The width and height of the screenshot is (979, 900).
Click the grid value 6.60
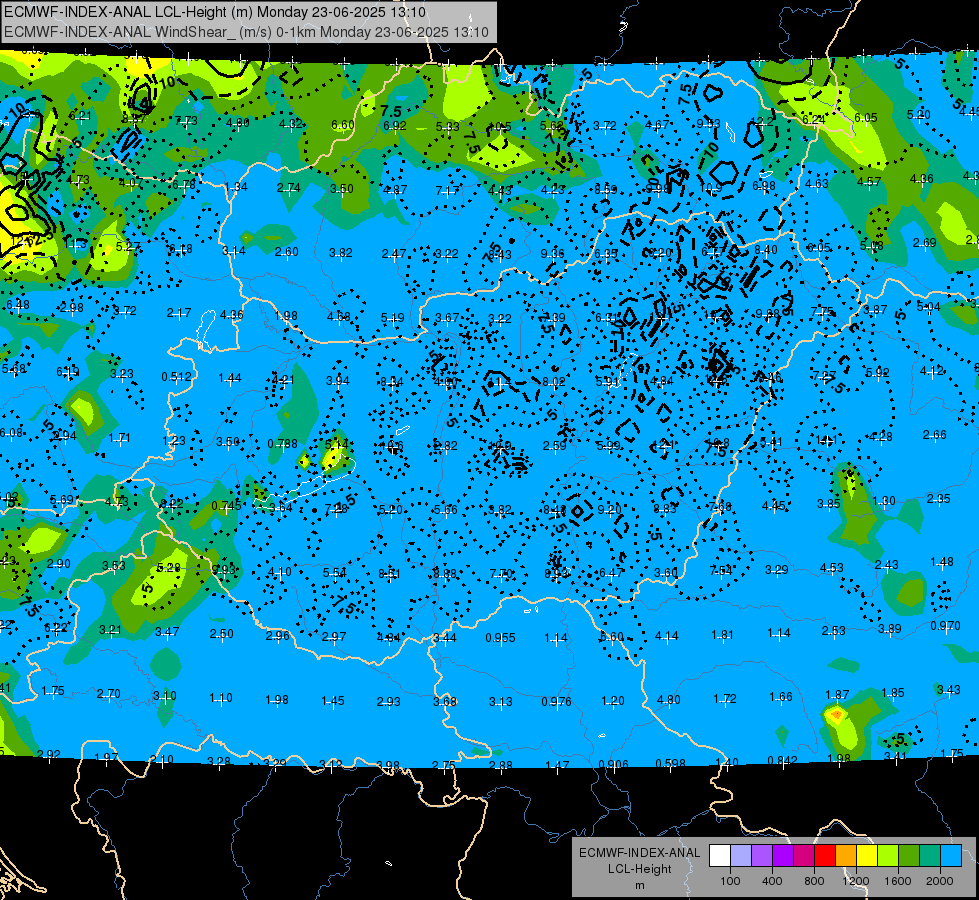tap(343, 125)
